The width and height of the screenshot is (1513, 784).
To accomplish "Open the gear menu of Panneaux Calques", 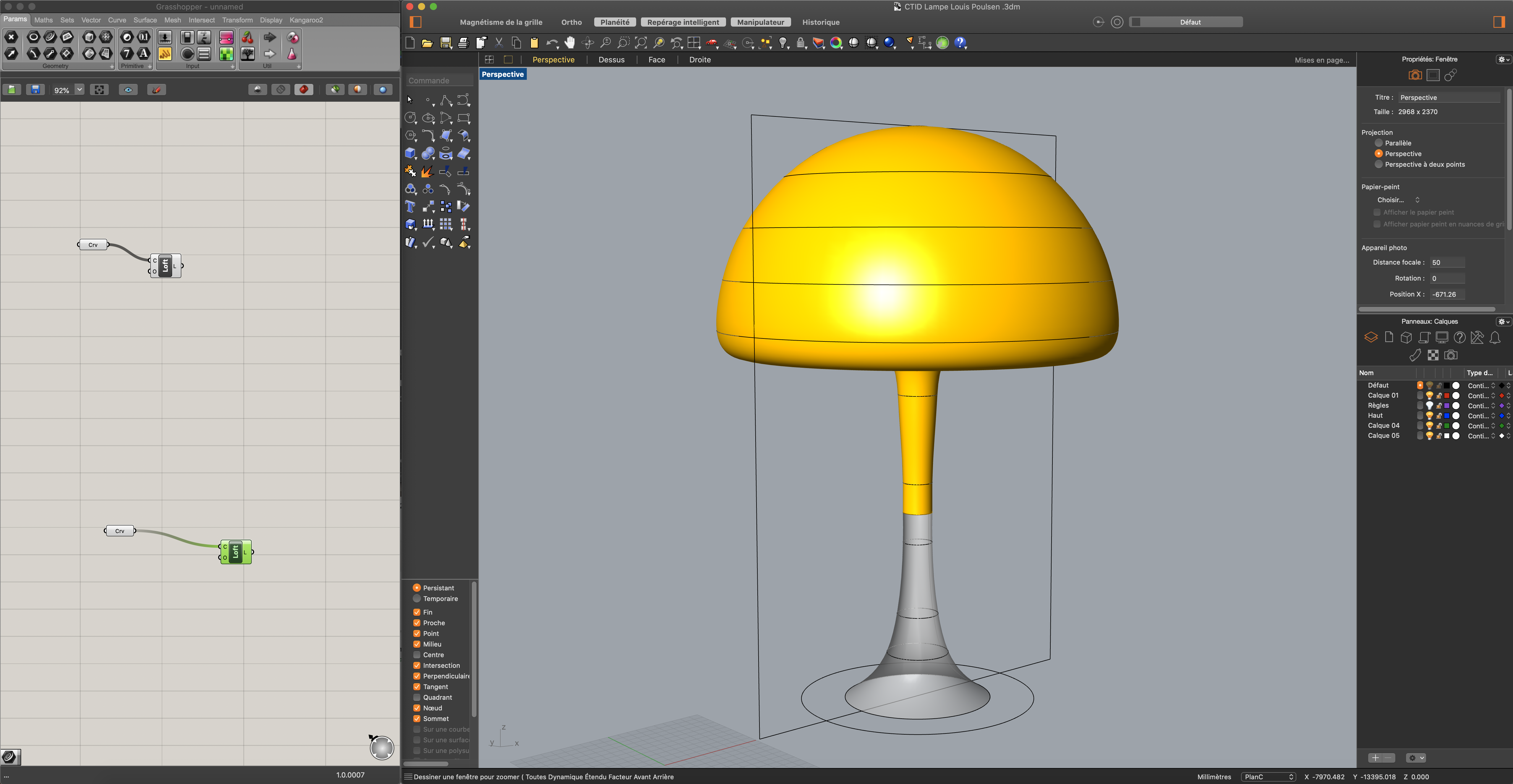I will [1503, 321].
